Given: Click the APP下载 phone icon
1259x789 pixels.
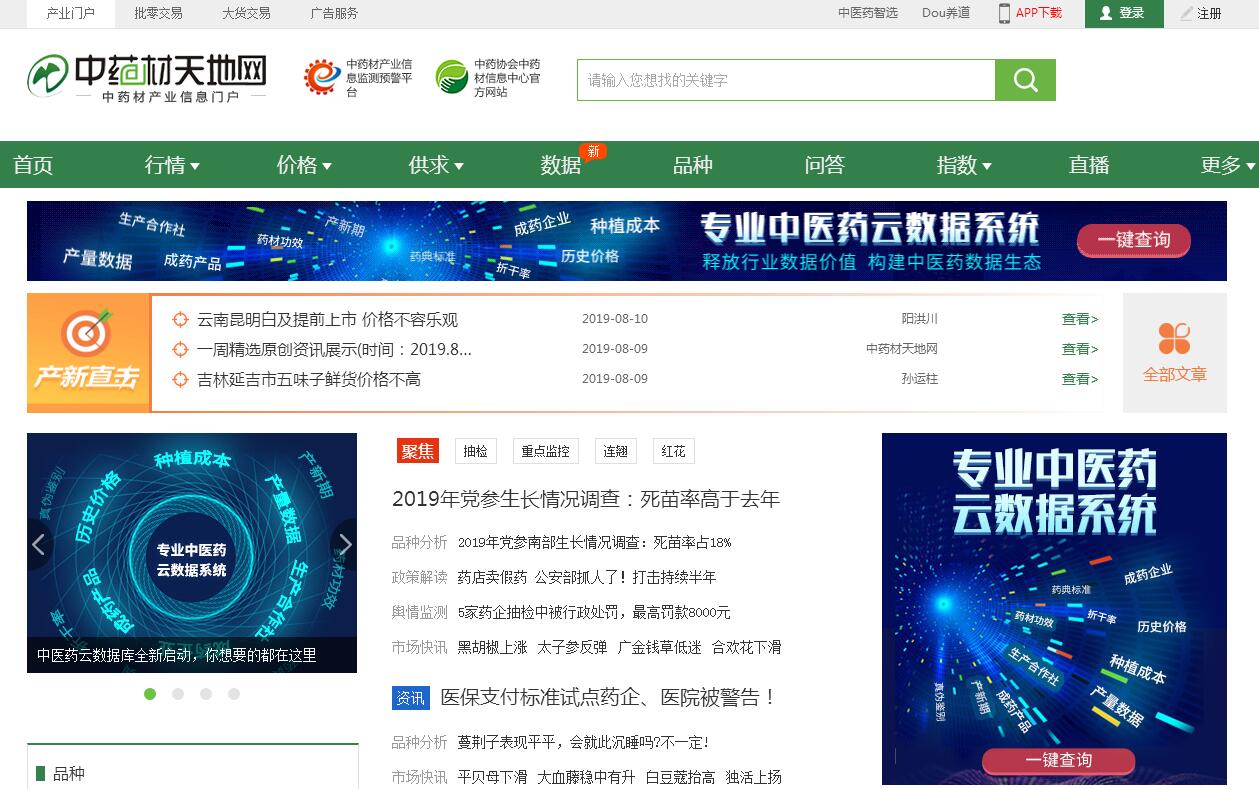Looking at the screenshot, I should click(1004, 13).
